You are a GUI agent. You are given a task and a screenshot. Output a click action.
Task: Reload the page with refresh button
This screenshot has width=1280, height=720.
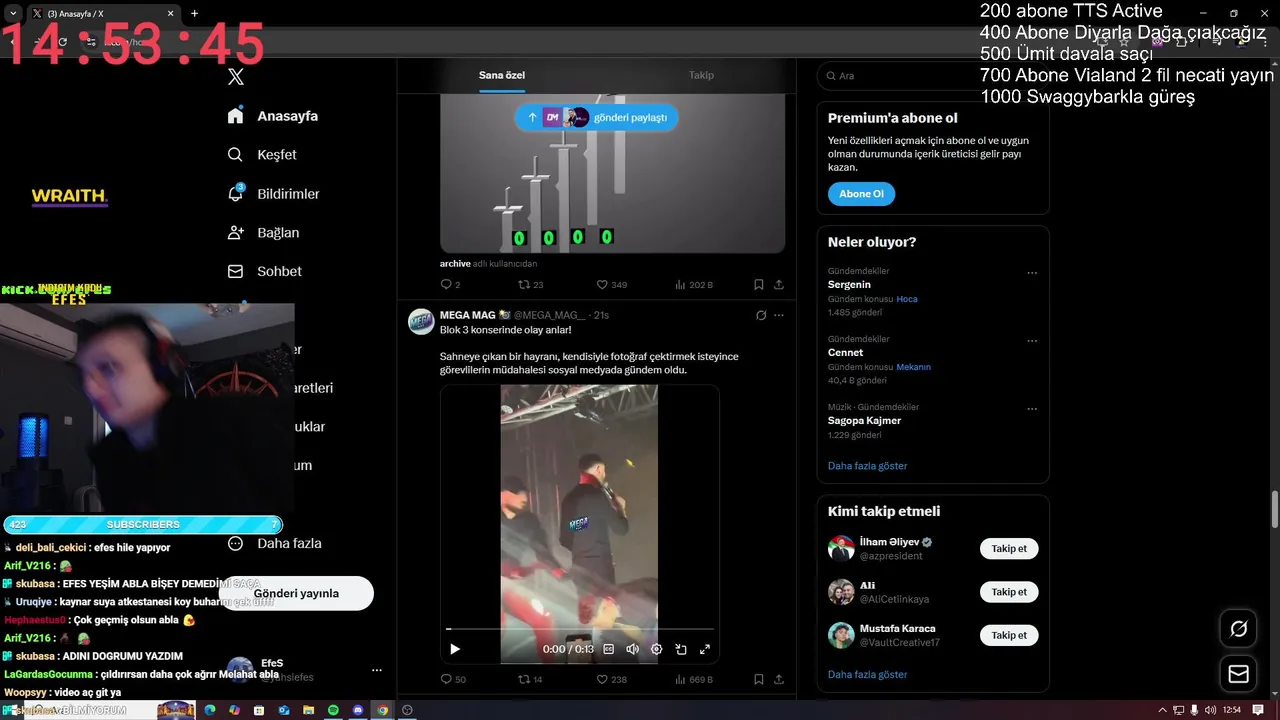(62, 42)
